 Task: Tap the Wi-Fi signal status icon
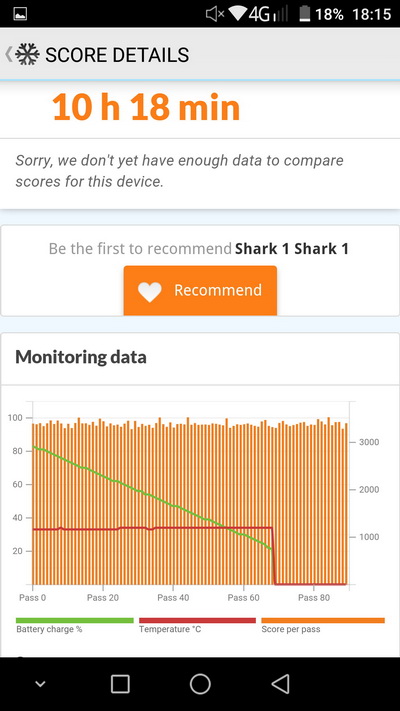click(x=238, y=14)
